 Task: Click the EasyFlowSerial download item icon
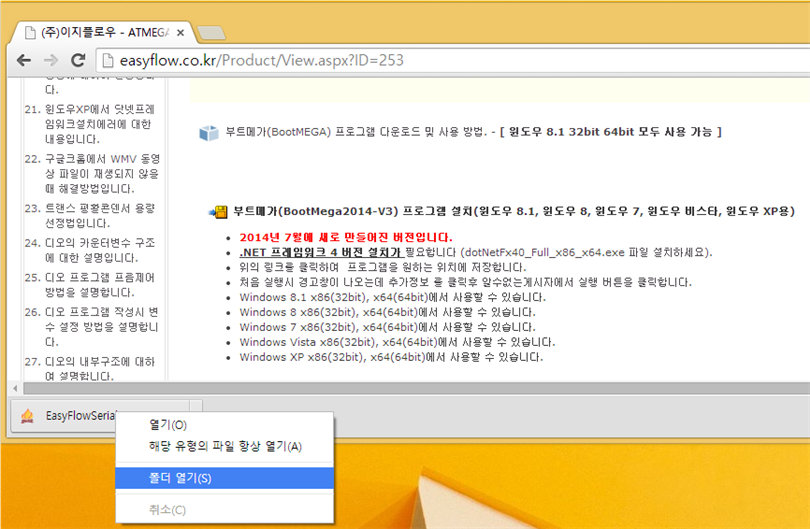pyautogui.click(x=27, y=416)
